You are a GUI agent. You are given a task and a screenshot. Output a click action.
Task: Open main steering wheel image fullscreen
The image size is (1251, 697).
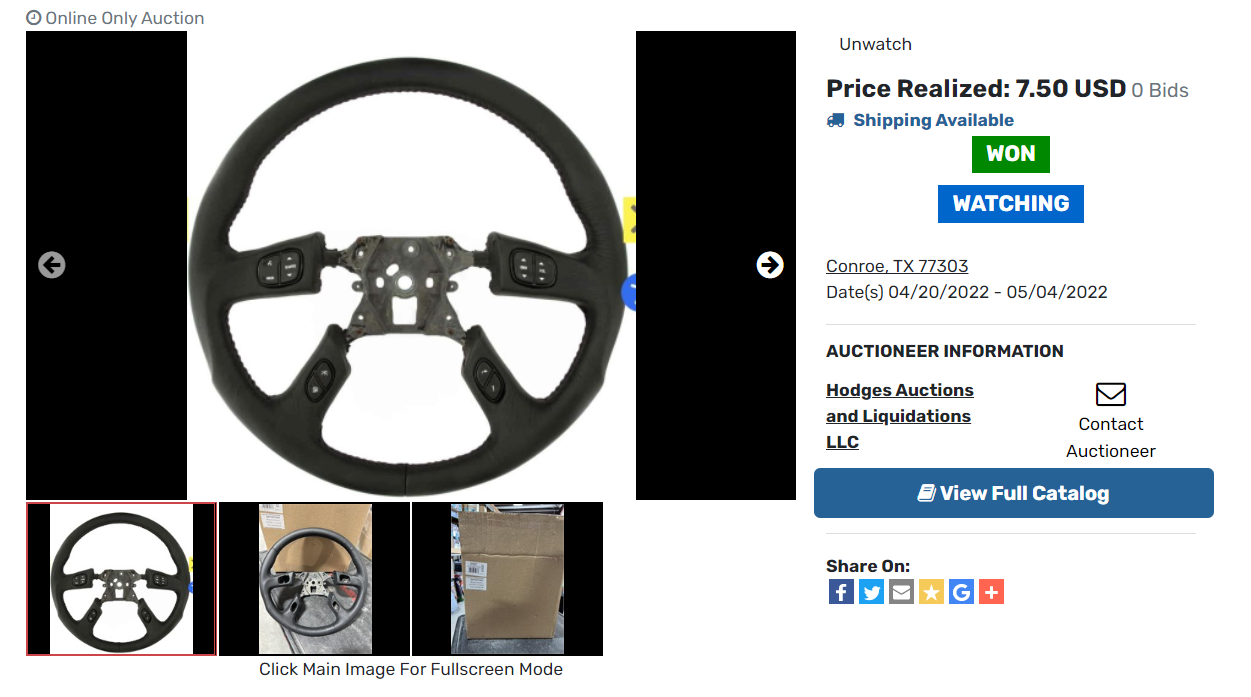click(411, 266)
